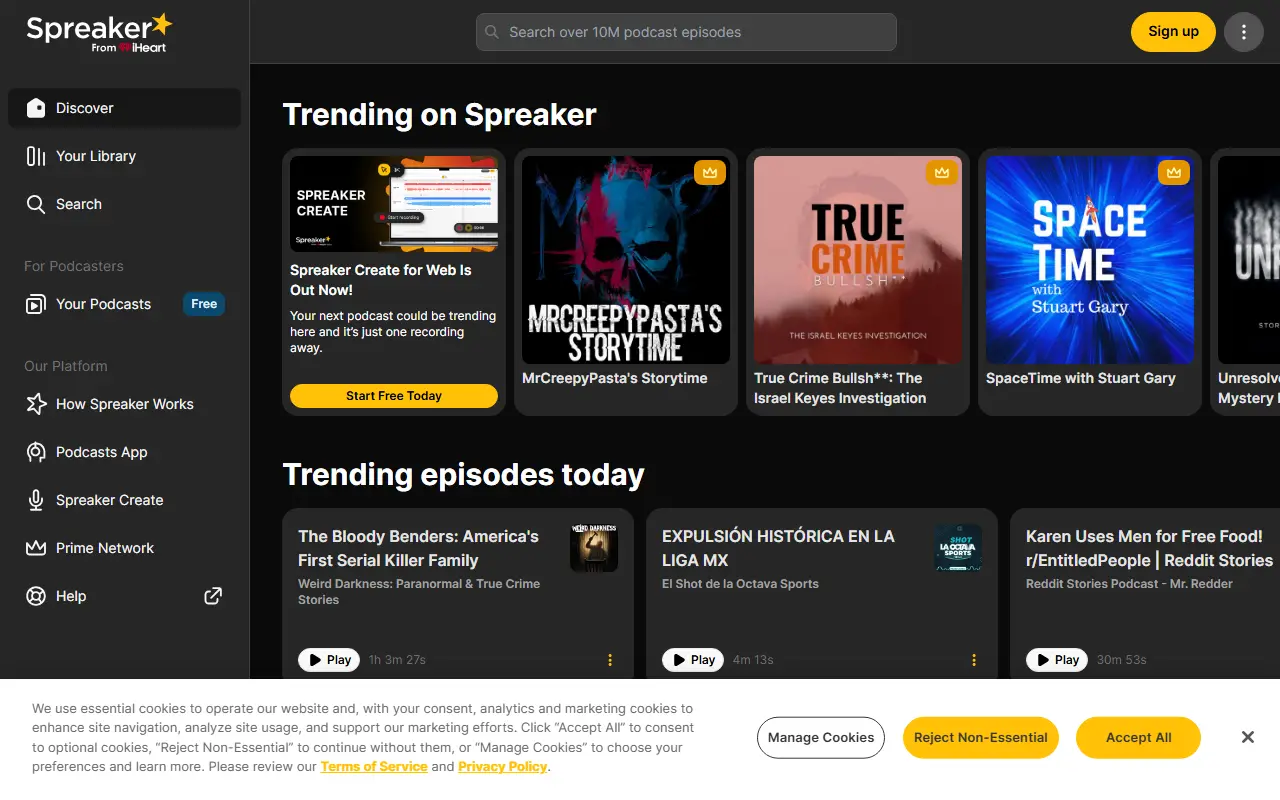Click the Spreaker Create microphone icon

coord(36,500)
